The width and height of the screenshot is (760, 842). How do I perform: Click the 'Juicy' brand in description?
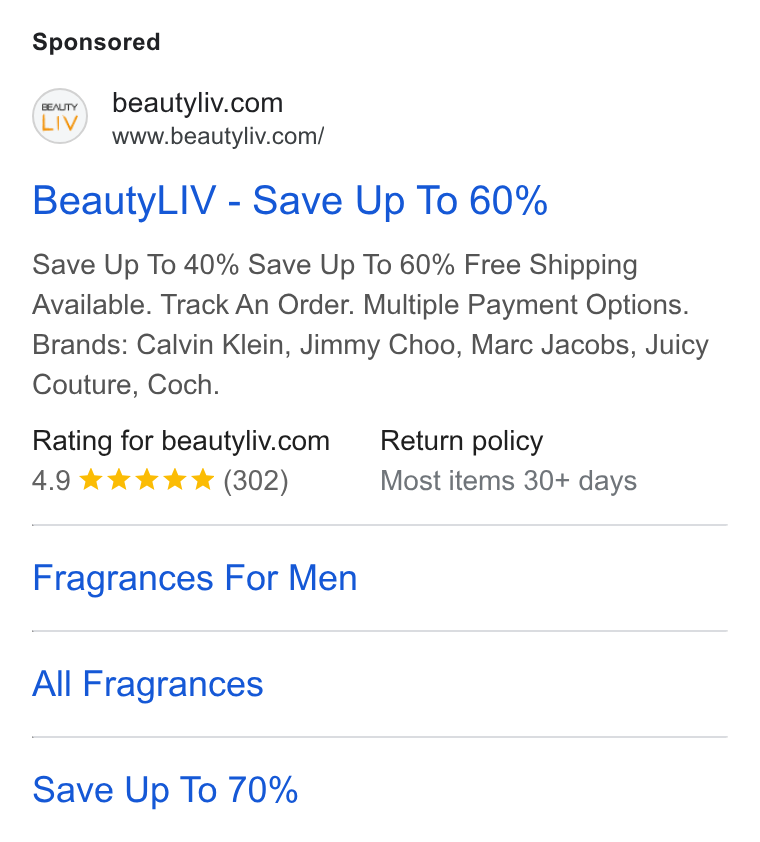677,345
